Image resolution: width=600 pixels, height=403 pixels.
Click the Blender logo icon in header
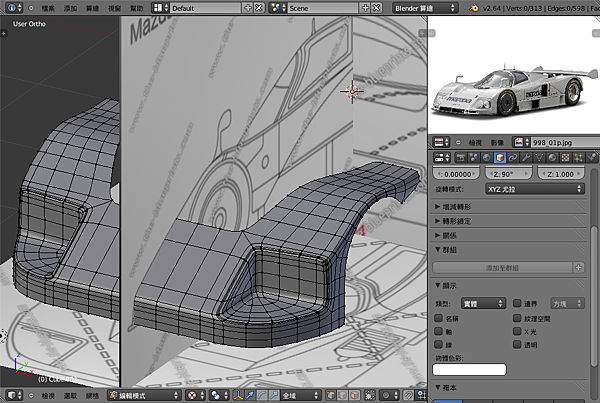pyautogui.click(x=474, y=8)
